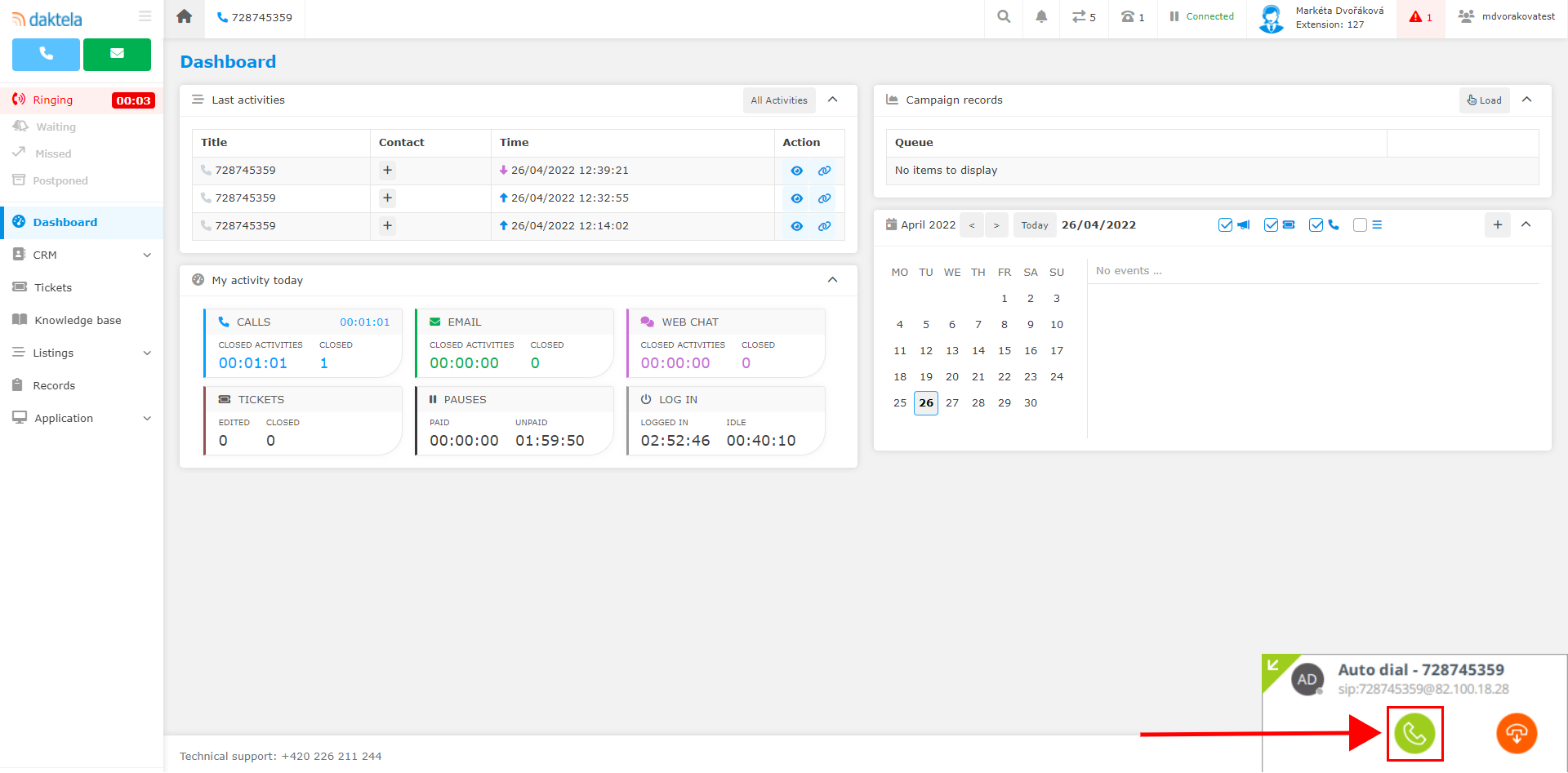The width and height of the screenshot is (1568, 773).
Task: Click the Today button in calendar
Action: [x=1034, y=224]
